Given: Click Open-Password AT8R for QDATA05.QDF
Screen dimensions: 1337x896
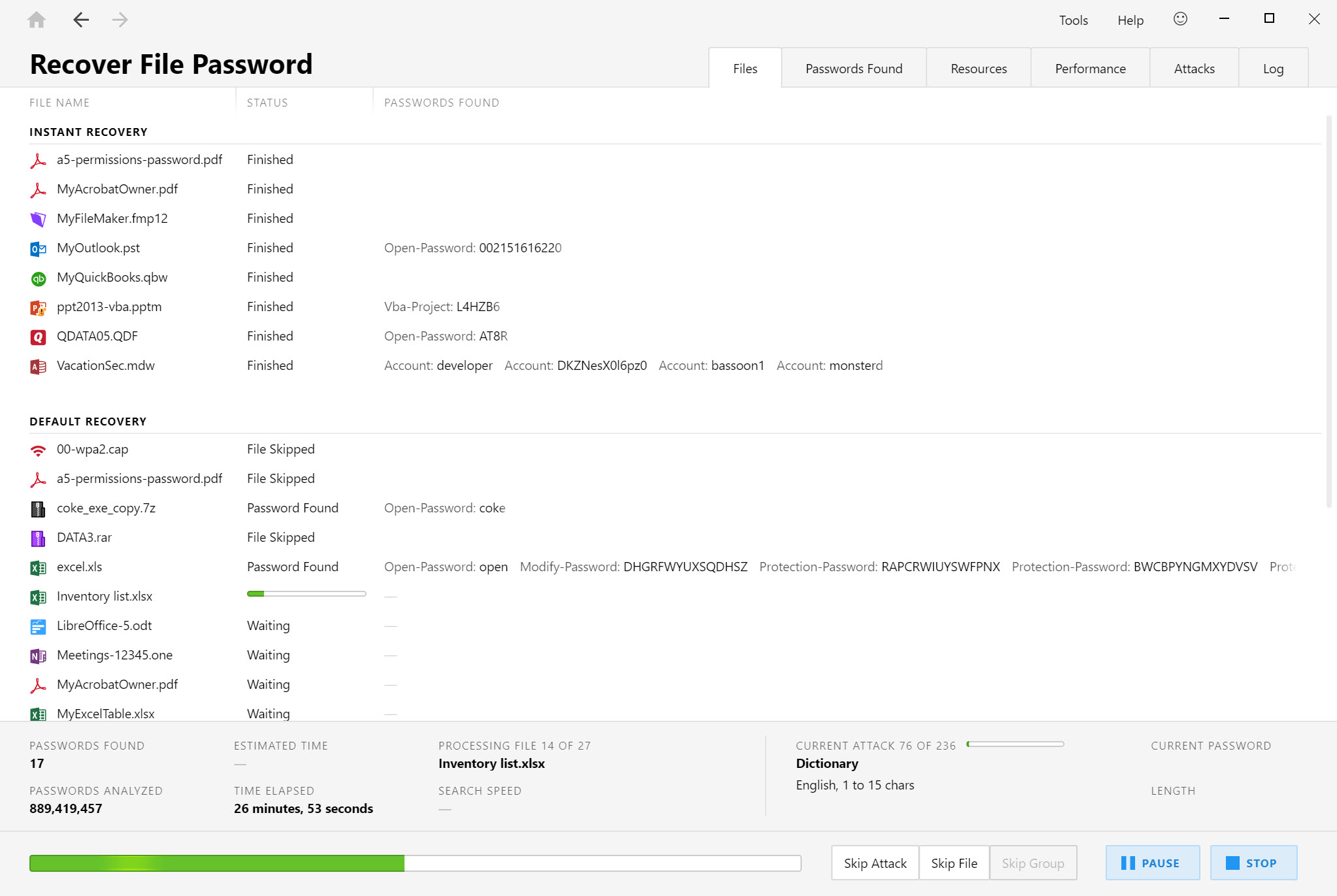Looking at the screenshot, I should 446,336.
